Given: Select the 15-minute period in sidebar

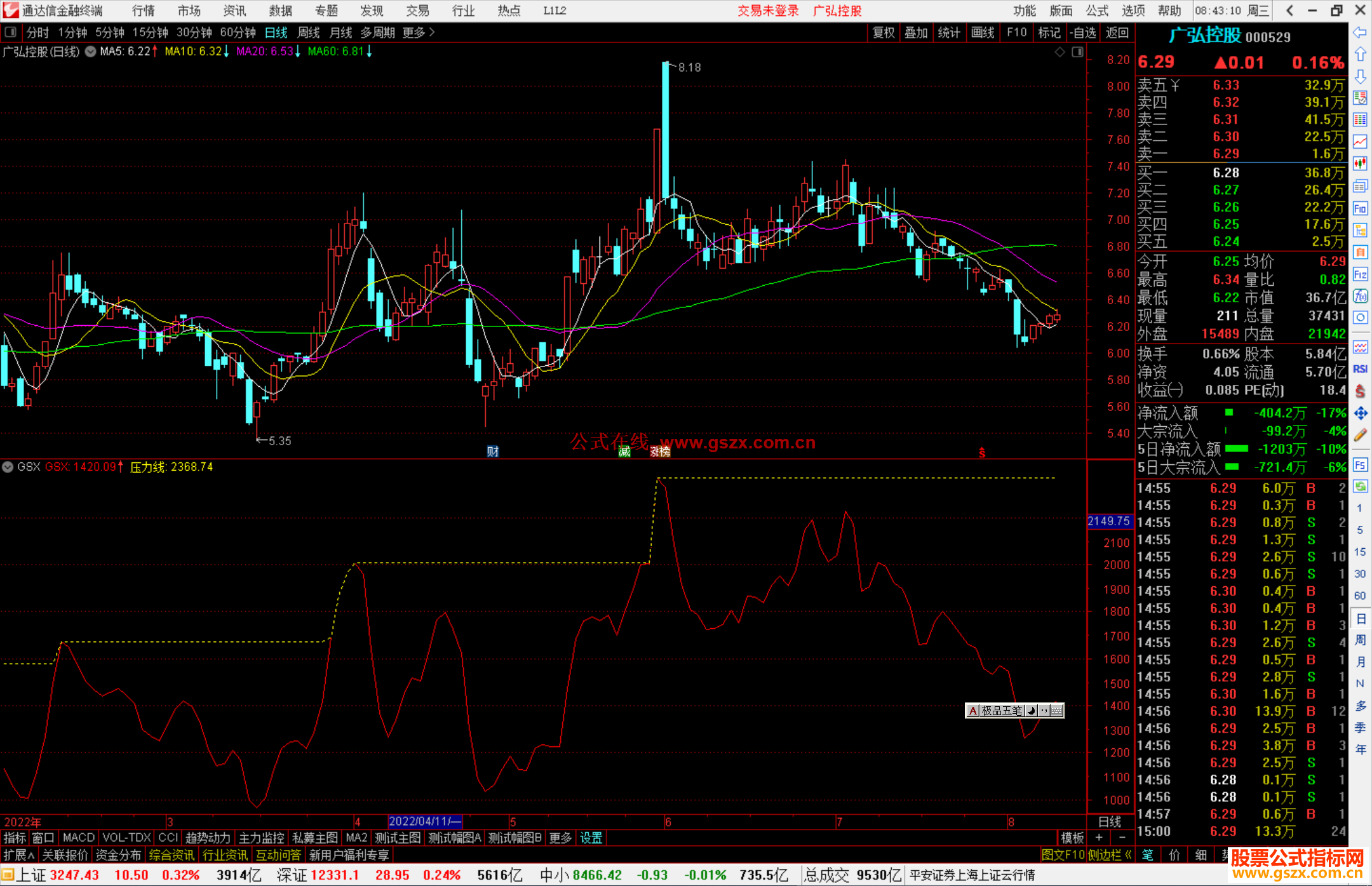Looking at the screenshot, I should tap(1360, 551).
